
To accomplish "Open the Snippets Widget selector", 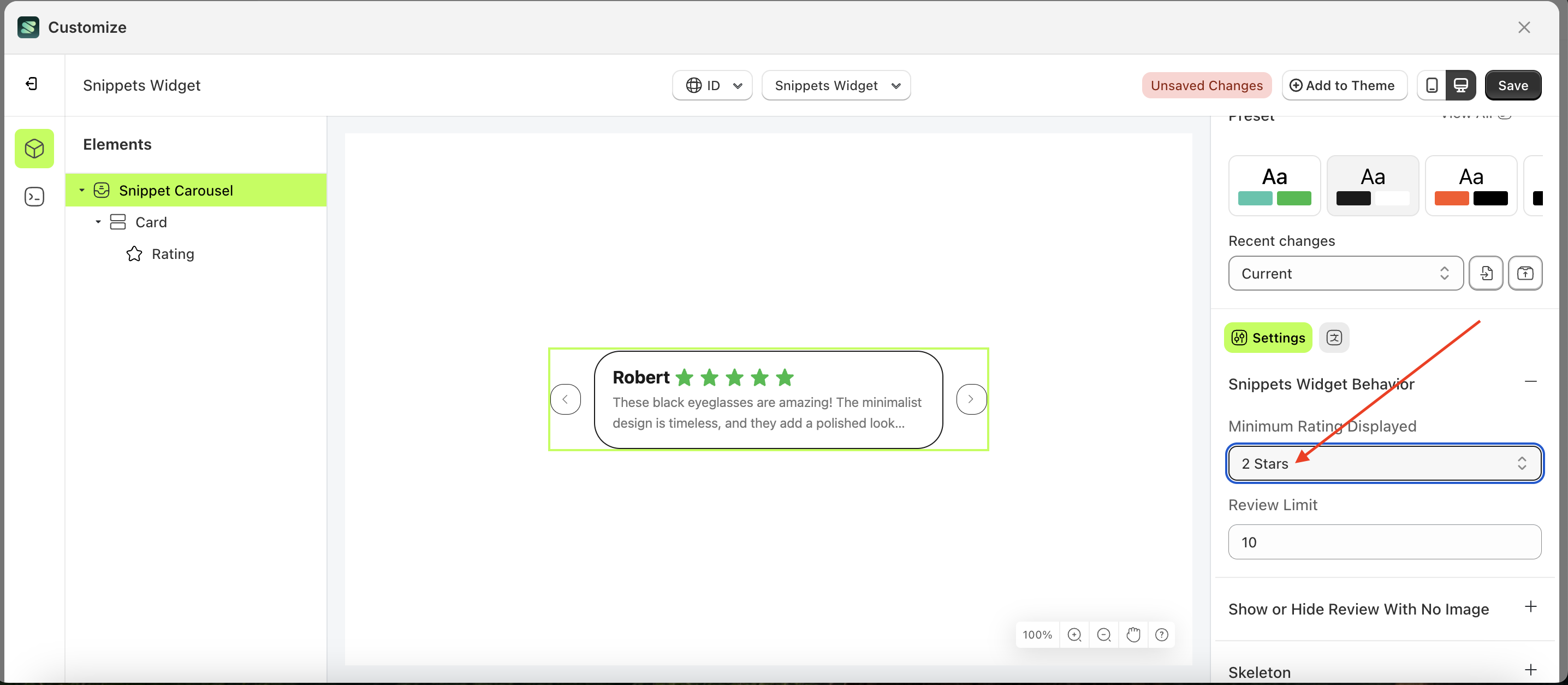I will [836, 85].
